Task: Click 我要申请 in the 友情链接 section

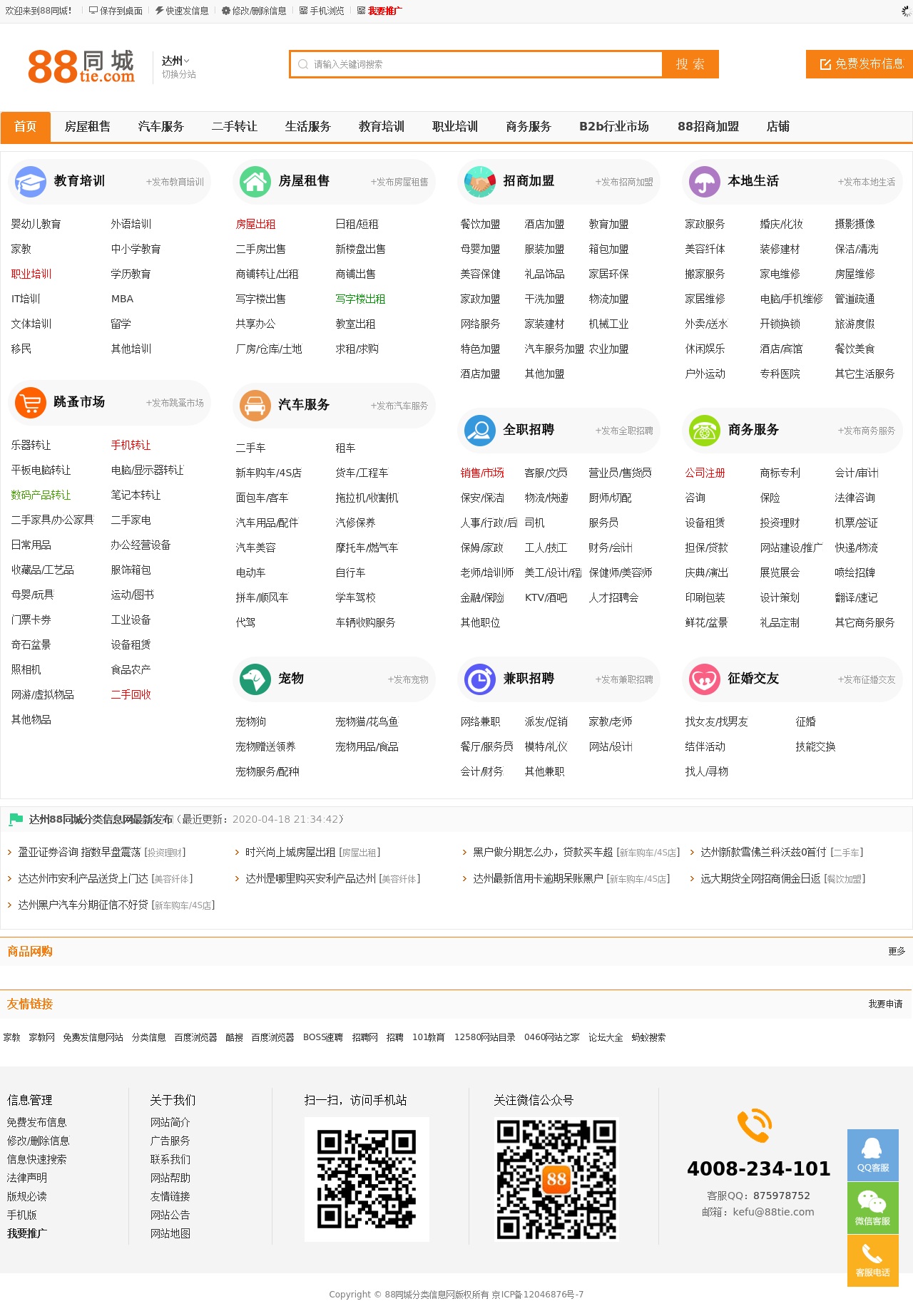Action: (x=885, y=1004)
